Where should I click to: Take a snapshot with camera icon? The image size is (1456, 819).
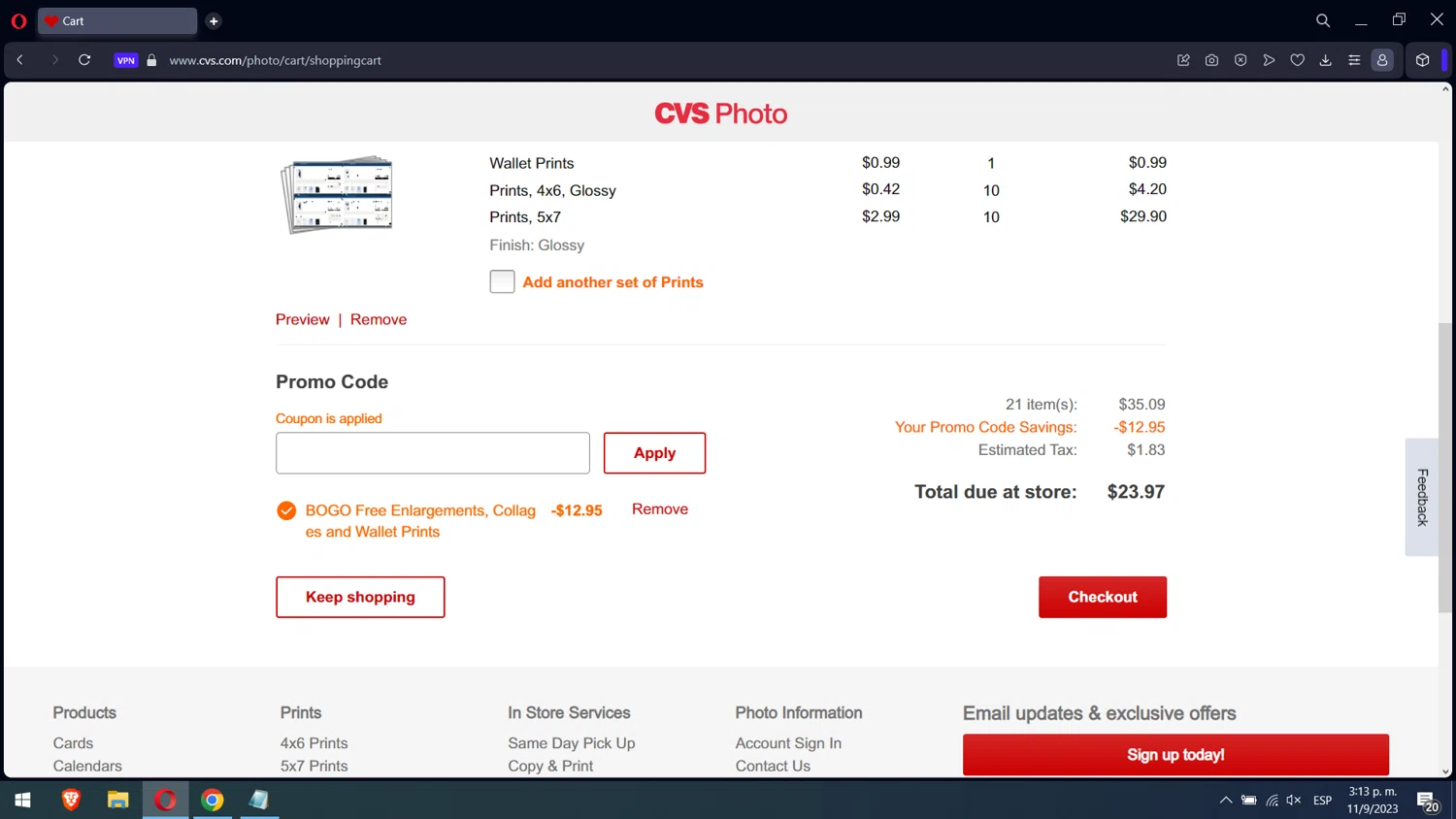point(1211,60)
